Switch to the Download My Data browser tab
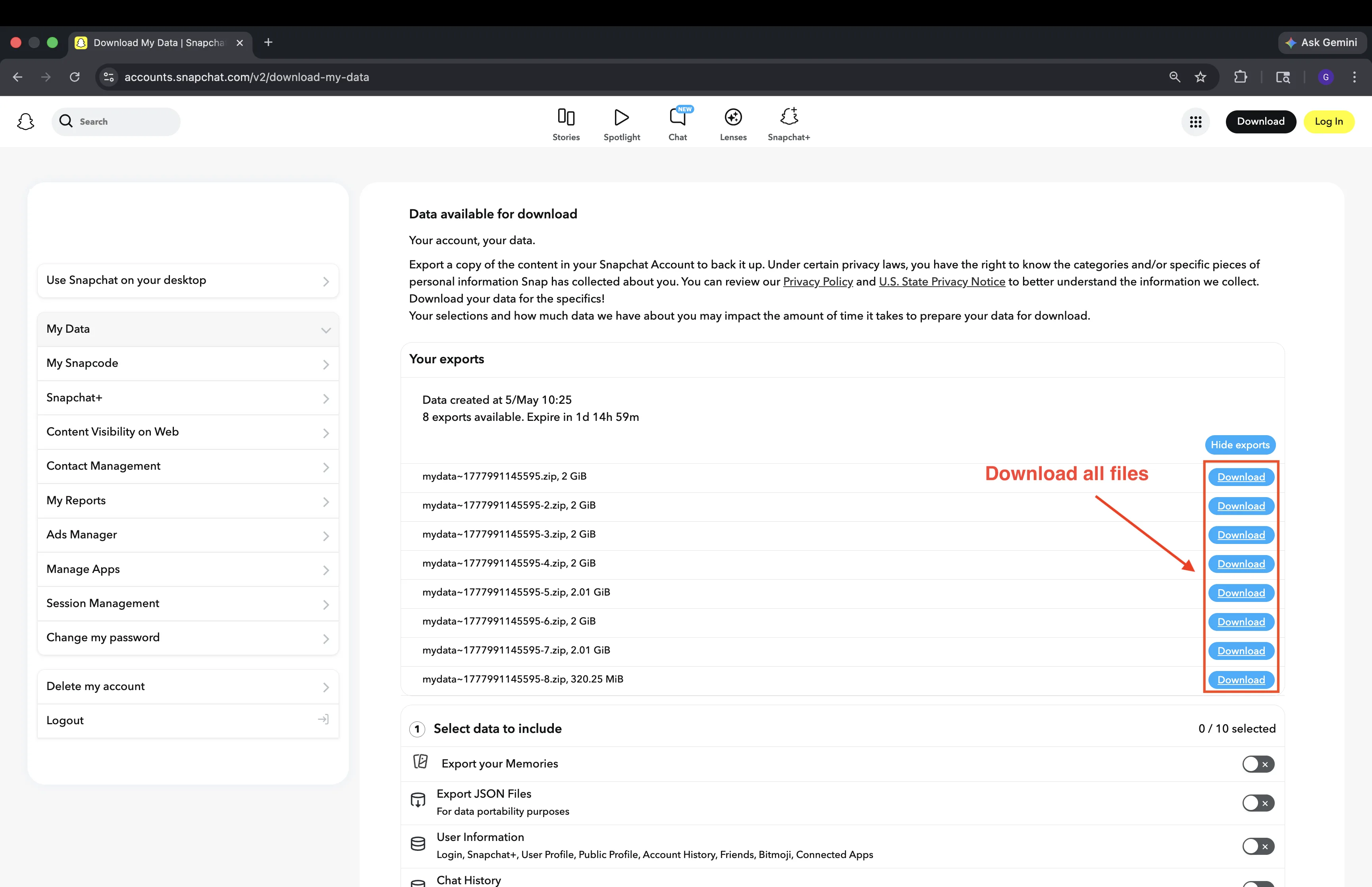This screenshot has height=887, width=1372. [x=160, y=44]
